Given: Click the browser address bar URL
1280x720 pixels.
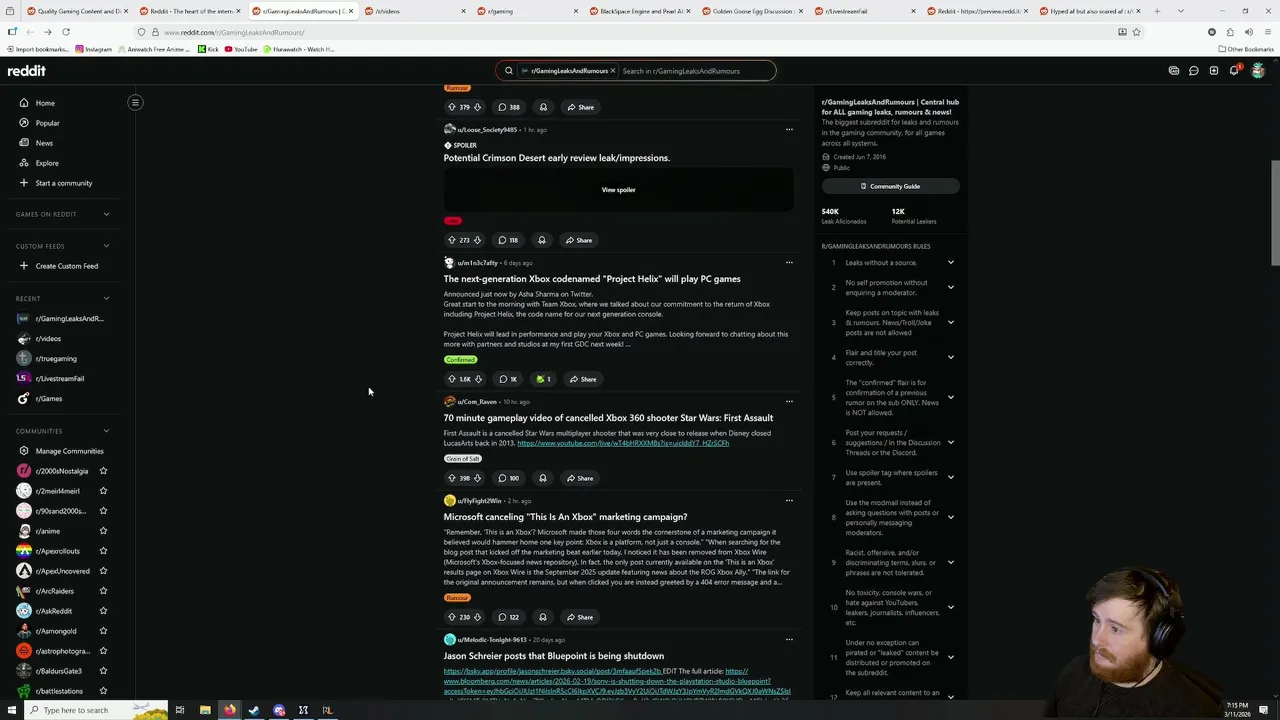Looking at the screenshot, I should click(234, 32).
